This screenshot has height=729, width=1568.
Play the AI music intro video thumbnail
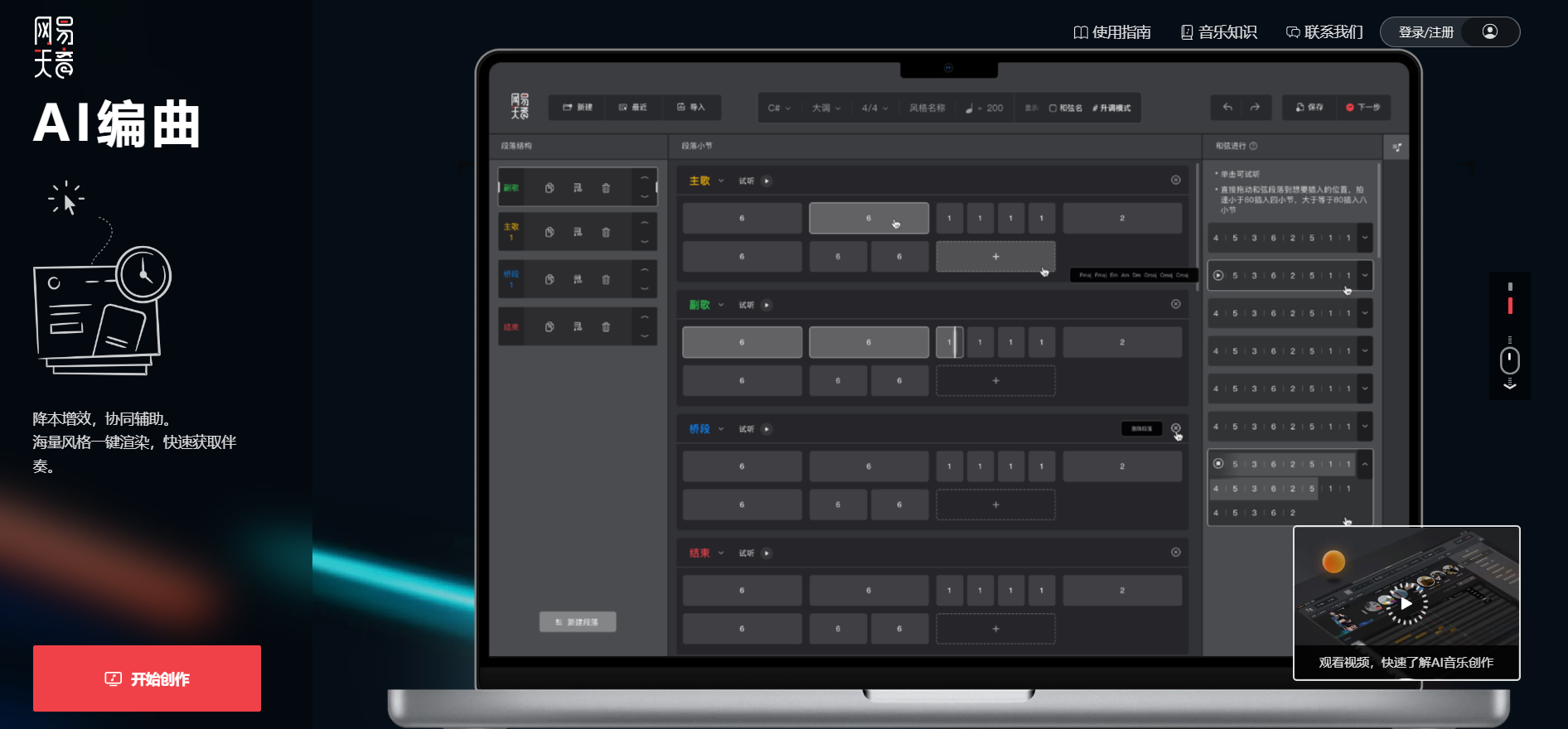[1406, 603]
